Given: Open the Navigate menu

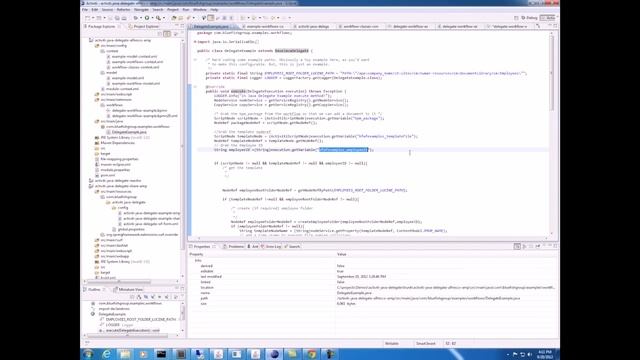Looking at the screenshot, I should point(141,9).
